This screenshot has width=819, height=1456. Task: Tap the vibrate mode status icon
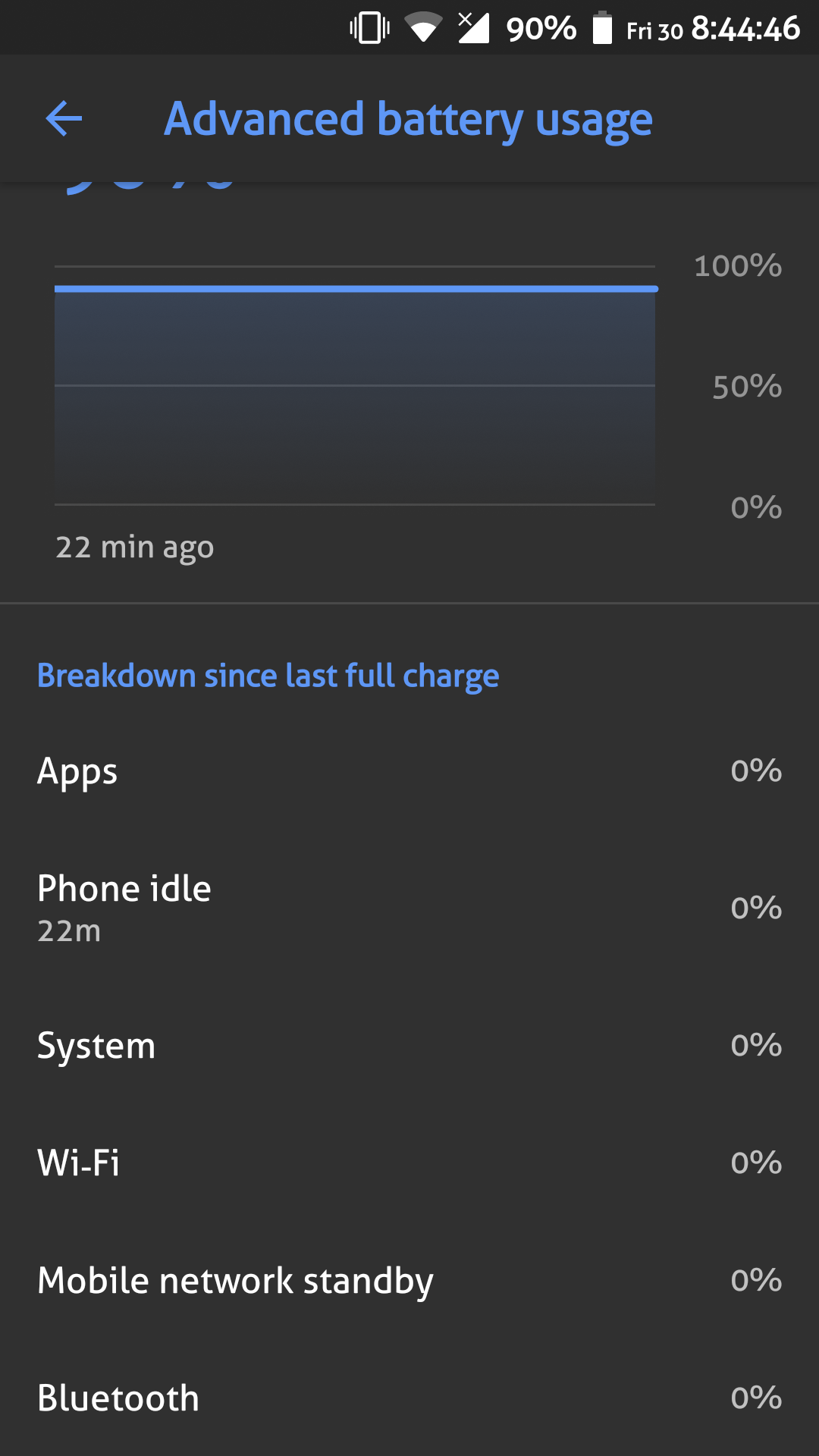[367, 27]
